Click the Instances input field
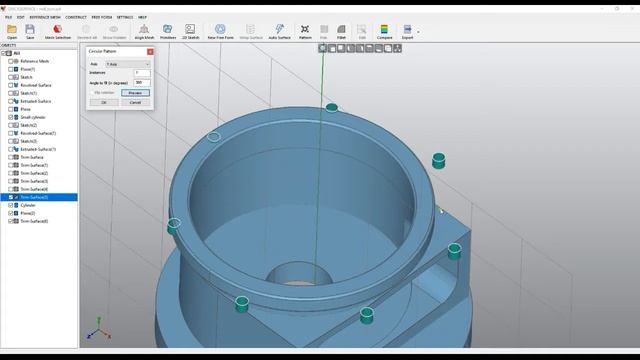 142,73
